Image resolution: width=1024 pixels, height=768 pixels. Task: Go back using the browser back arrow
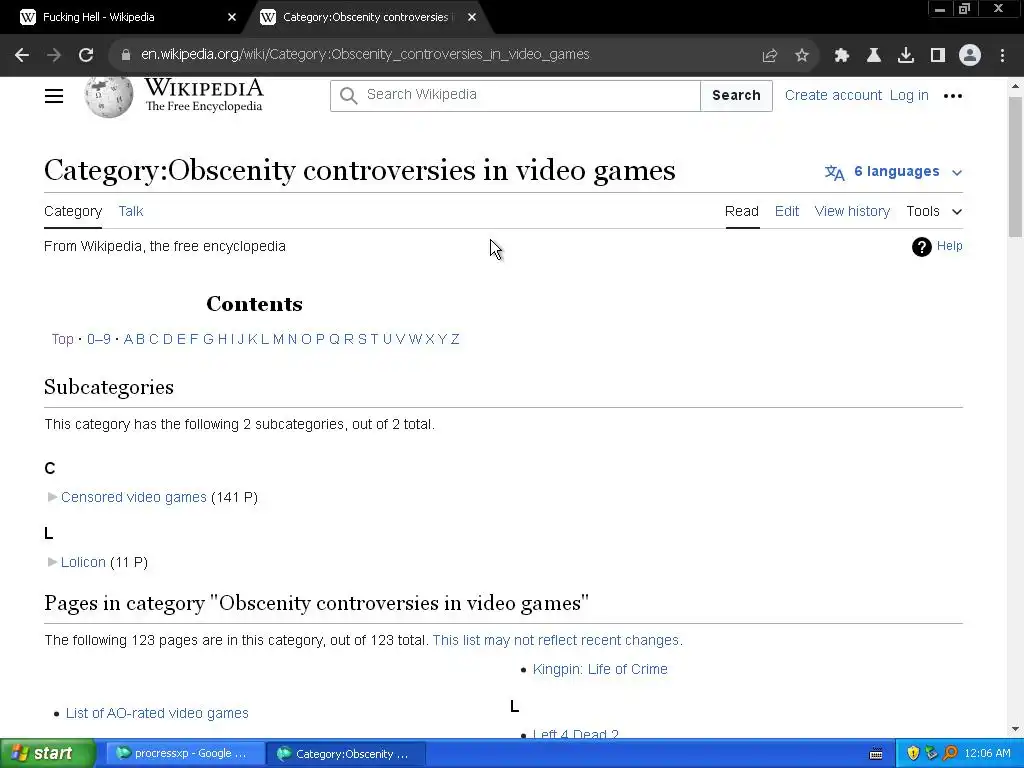22,55
